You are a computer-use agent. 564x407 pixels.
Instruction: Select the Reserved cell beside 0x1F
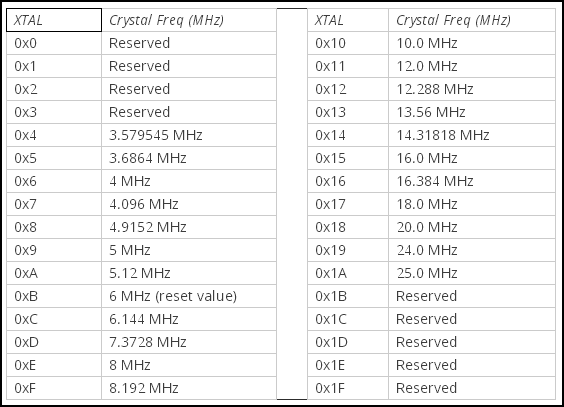472,388
